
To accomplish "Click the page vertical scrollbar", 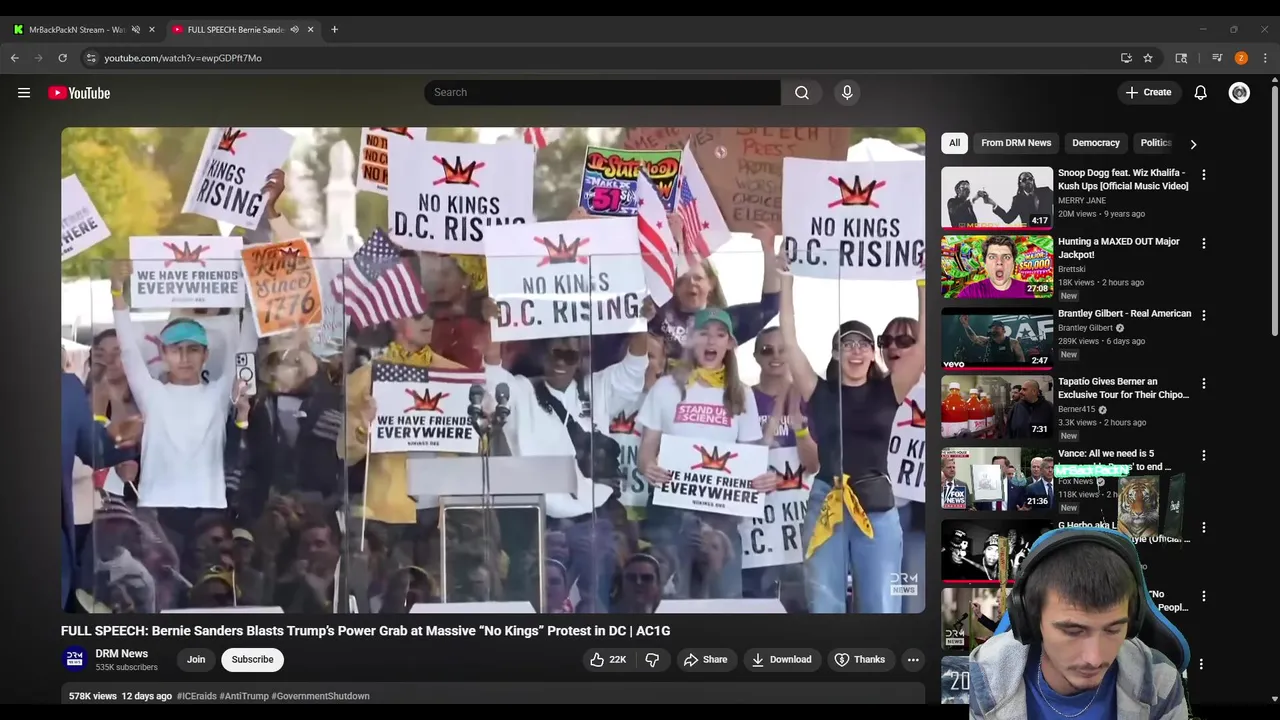I will 1274,210.
